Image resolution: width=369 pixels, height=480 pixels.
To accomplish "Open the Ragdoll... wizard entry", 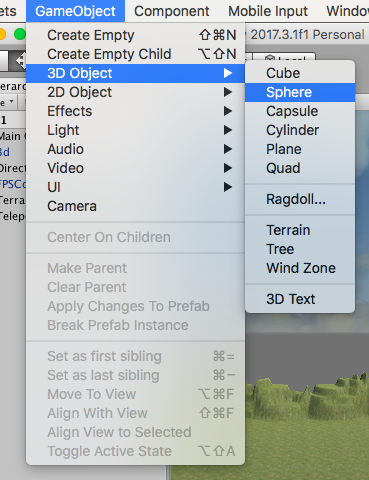I will pyautogui.click(x=300, y=199).
